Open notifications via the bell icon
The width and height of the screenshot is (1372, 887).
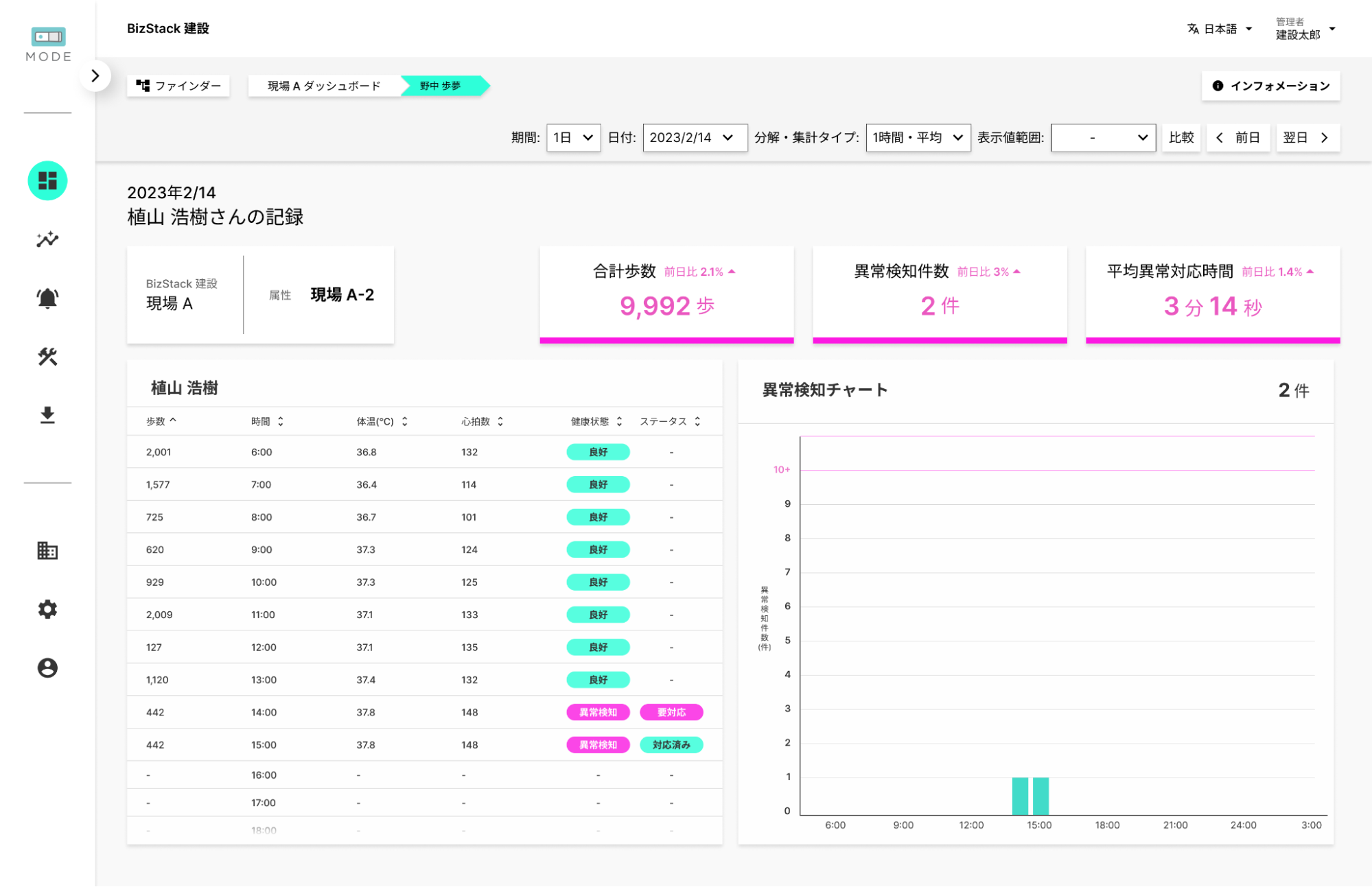tap(47, 298)
